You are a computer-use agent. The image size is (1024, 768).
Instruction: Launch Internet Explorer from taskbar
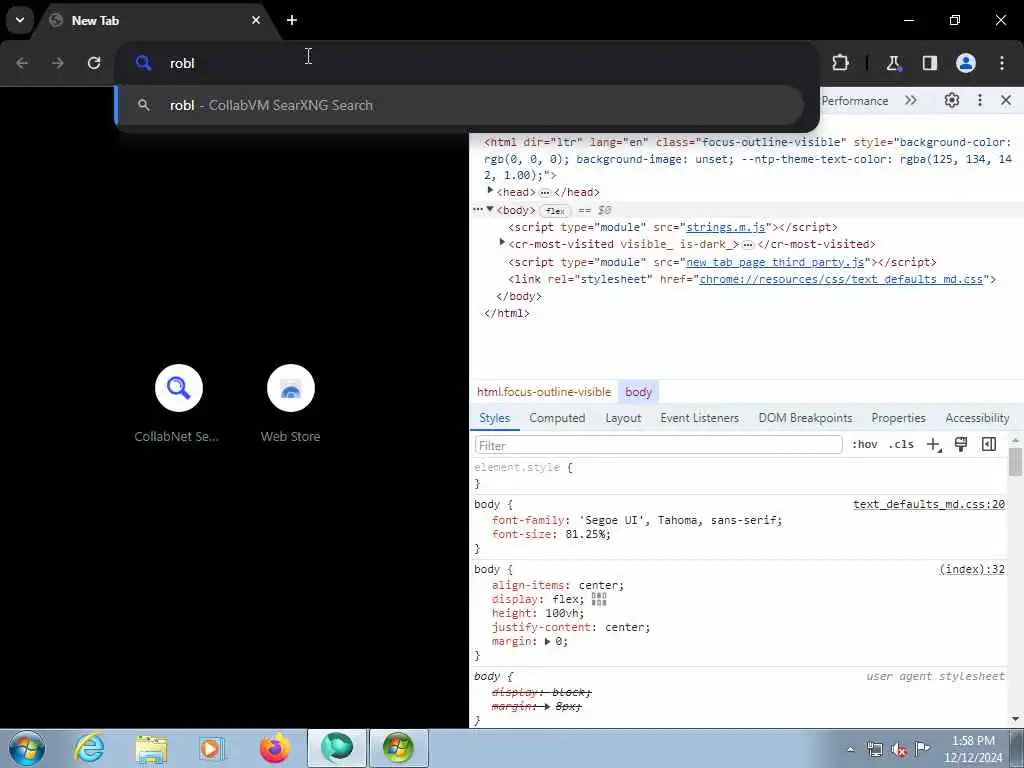click(x=89, y=748)
